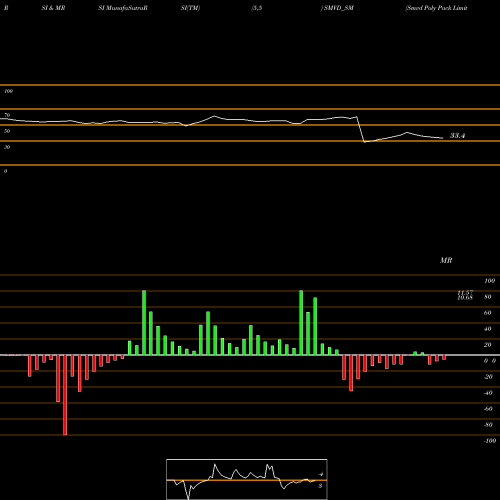This screenshot has width=500, height=500.
Task: Click the MR axis label 80
Action: (488, 297)
